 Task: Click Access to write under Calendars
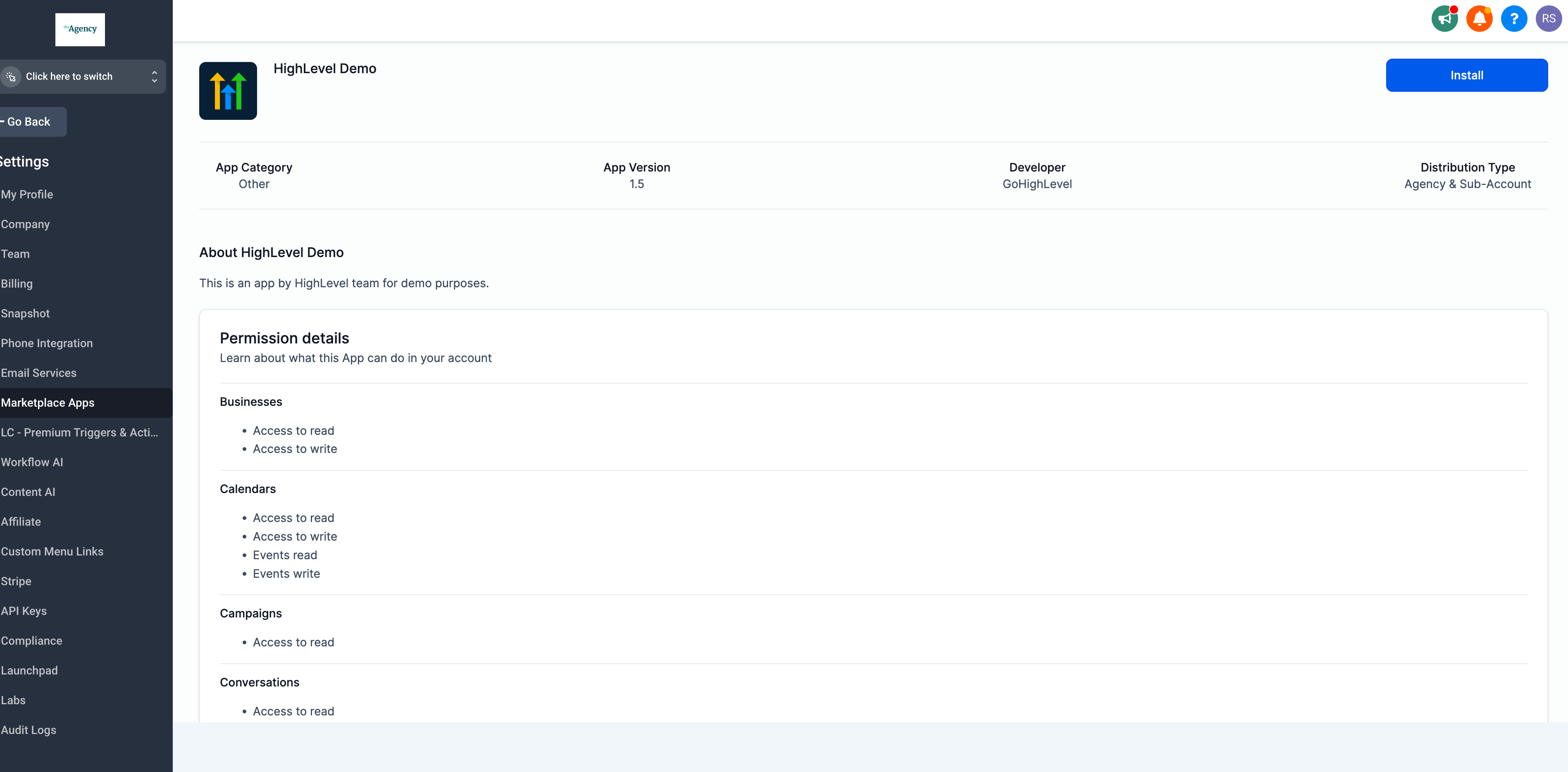pyautogui.click(x=295, y=537)
